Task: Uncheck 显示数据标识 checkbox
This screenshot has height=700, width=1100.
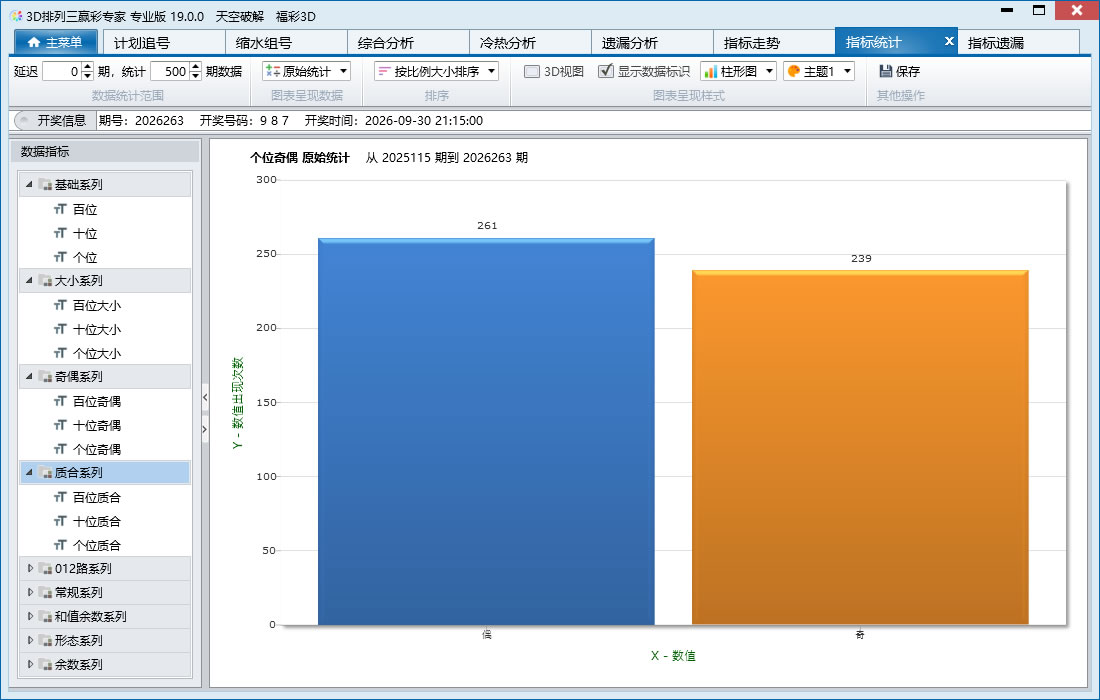Action: [605, 71]
